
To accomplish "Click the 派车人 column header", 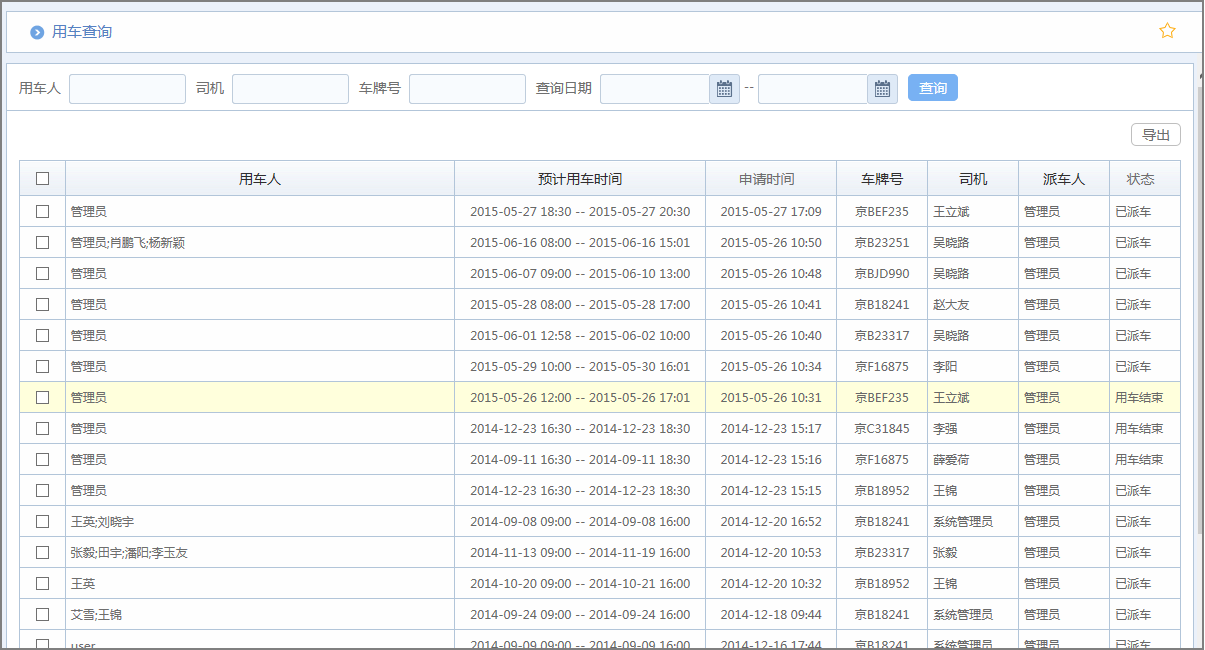I will pos(1064,179).
